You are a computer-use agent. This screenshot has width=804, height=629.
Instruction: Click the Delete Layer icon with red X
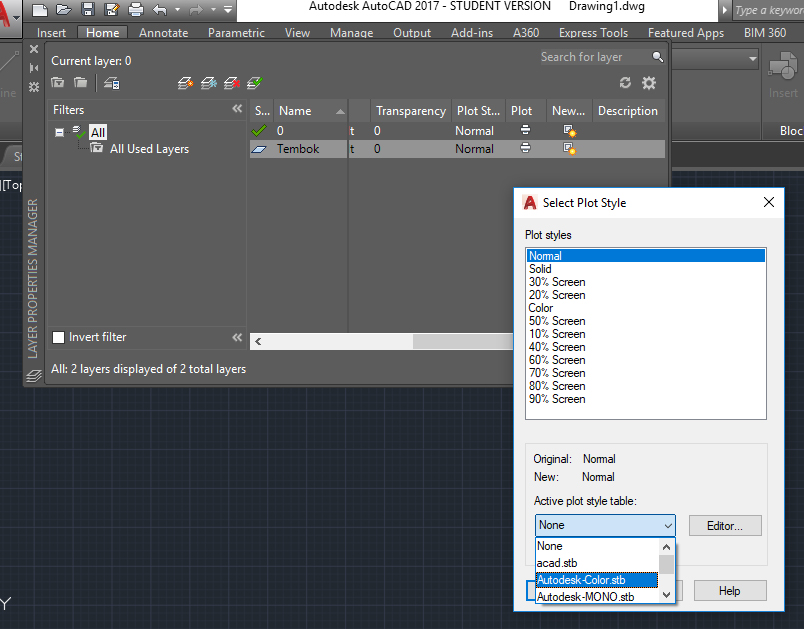pos(231,83)
